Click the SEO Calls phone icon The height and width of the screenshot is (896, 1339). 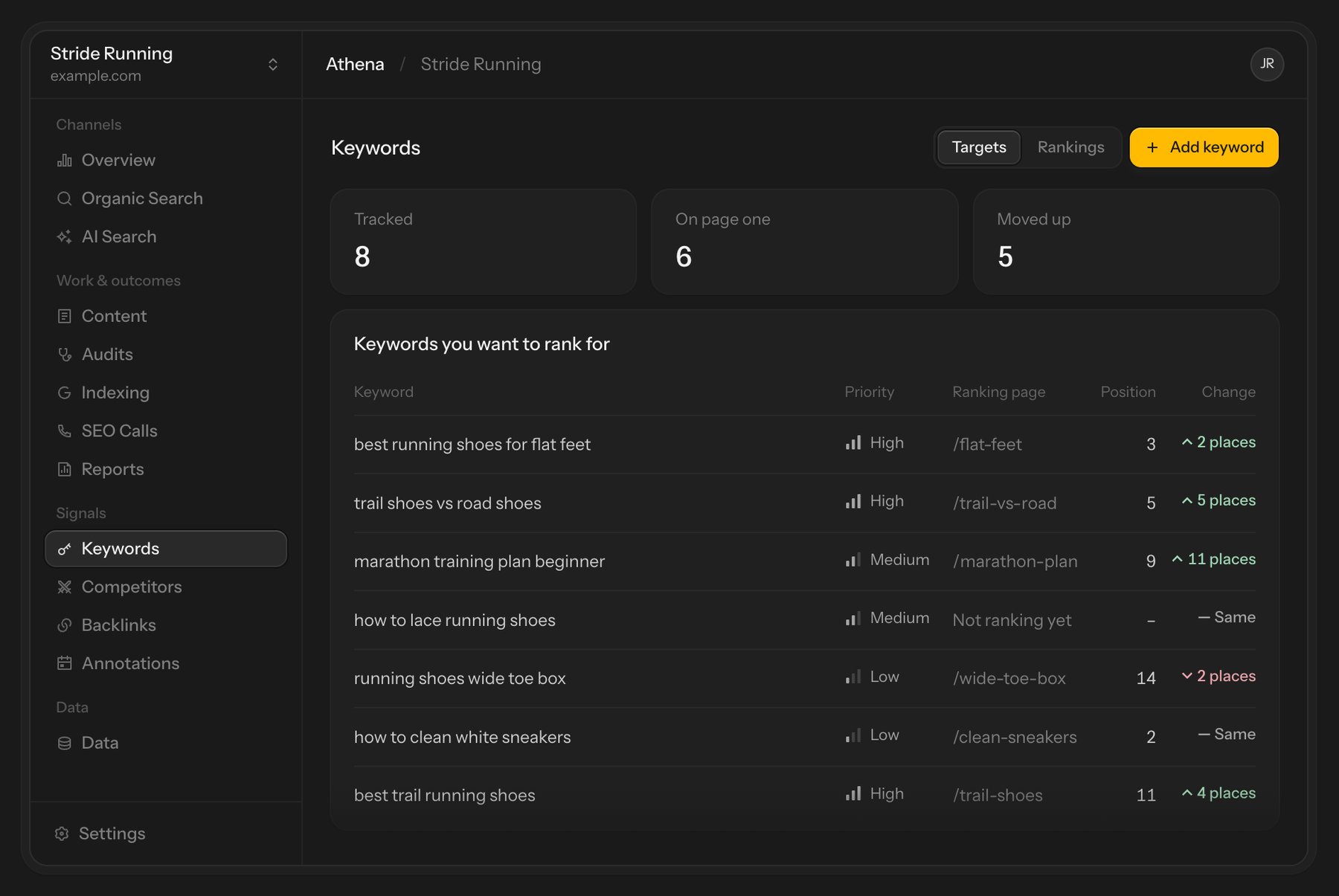point(65,431)
